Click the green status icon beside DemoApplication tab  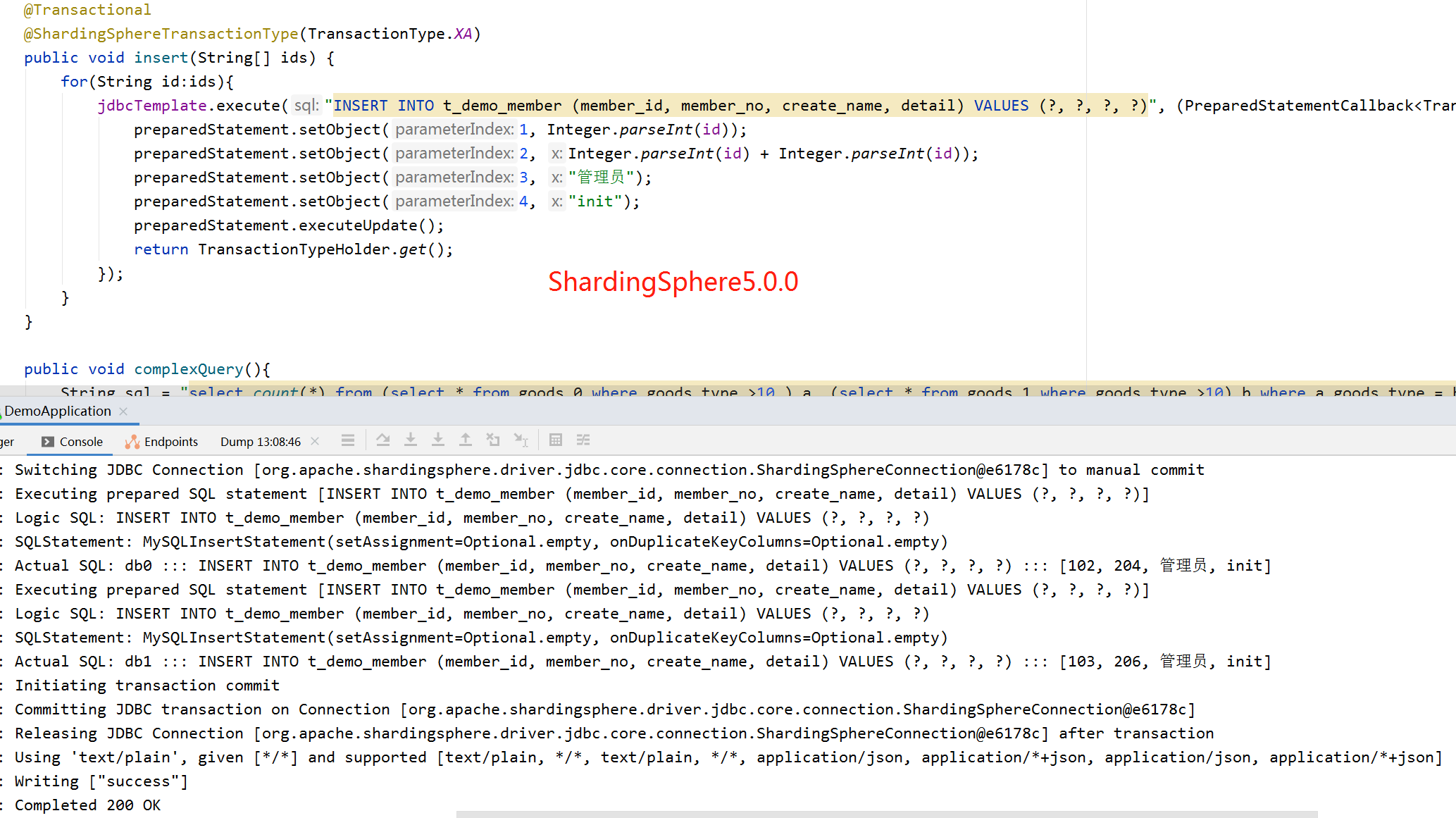pos(2,418)
